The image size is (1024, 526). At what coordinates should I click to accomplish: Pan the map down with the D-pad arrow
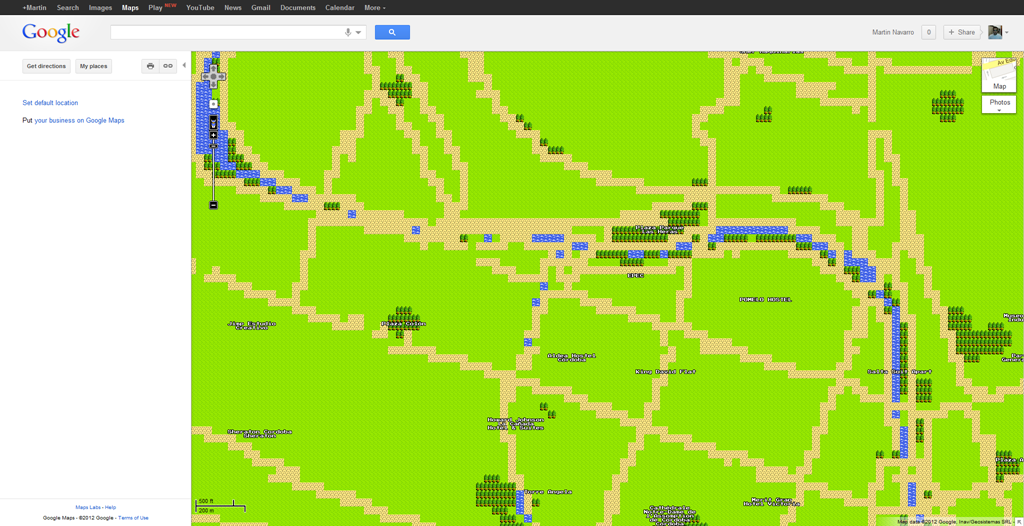(213, 84)
